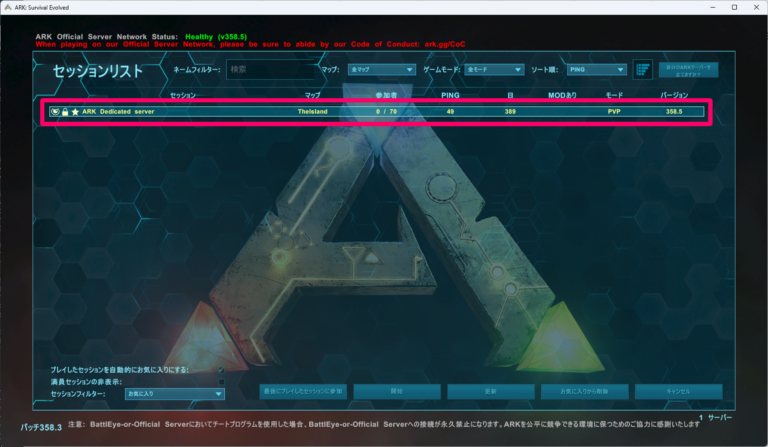Click the ark.gg/CoC Code of Conduct link
The height and width of the screenshot is (447, 768).
tap(445, 44)
